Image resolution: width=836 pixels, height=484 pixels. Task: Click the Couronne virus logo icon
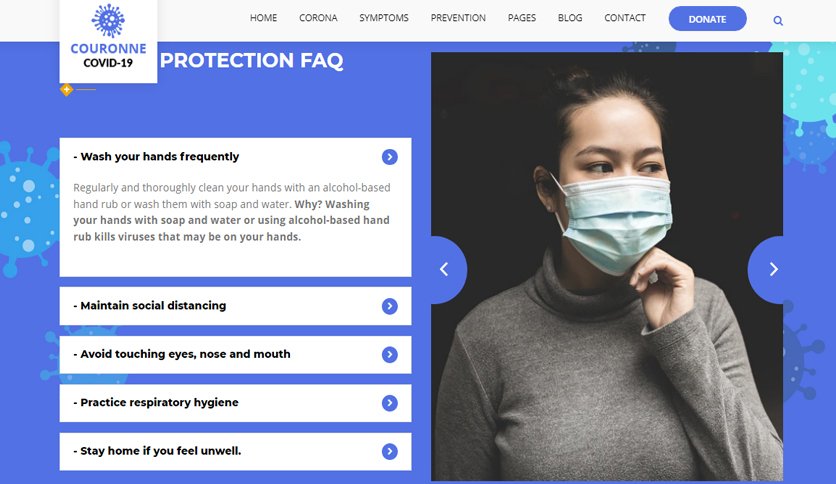[108, 21]
